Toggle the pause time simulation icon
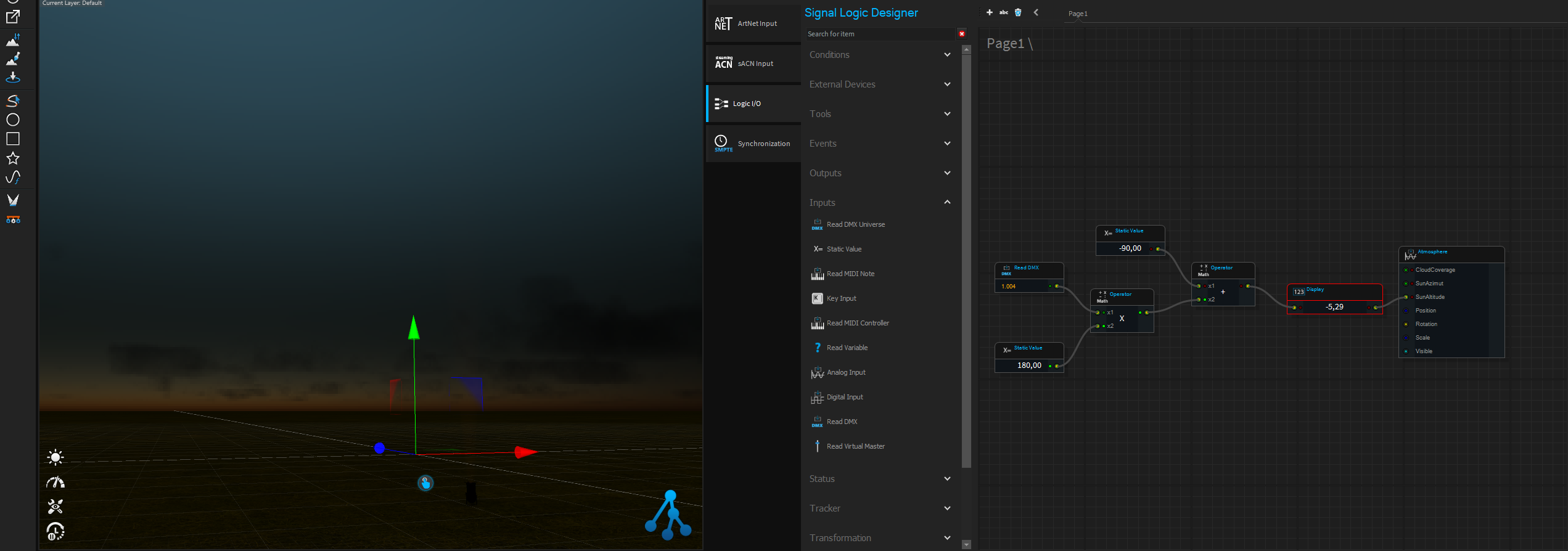This screenshot has height=551, width=1568. pyautogui.click(x=55, y=531)
